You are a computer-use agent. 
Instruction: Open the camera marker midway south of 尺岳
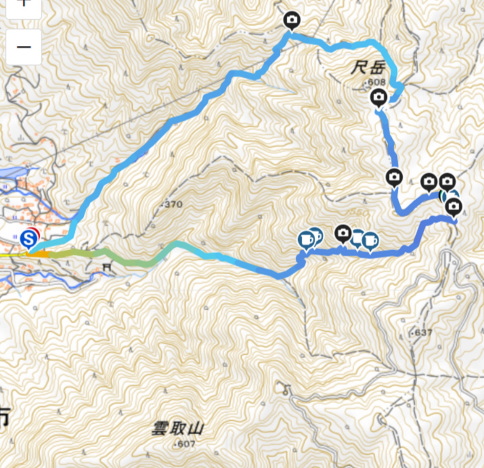point(394,178)
